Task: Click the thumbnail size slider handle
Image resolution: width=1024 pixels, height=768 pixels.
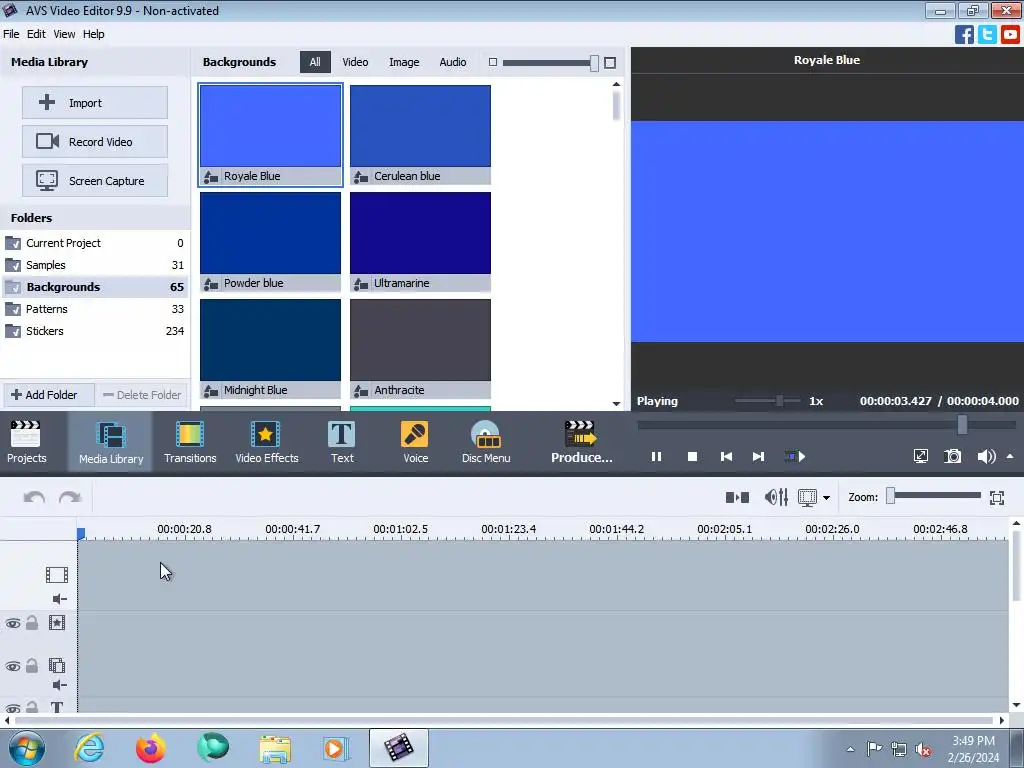Action: [x=594, y=63]
